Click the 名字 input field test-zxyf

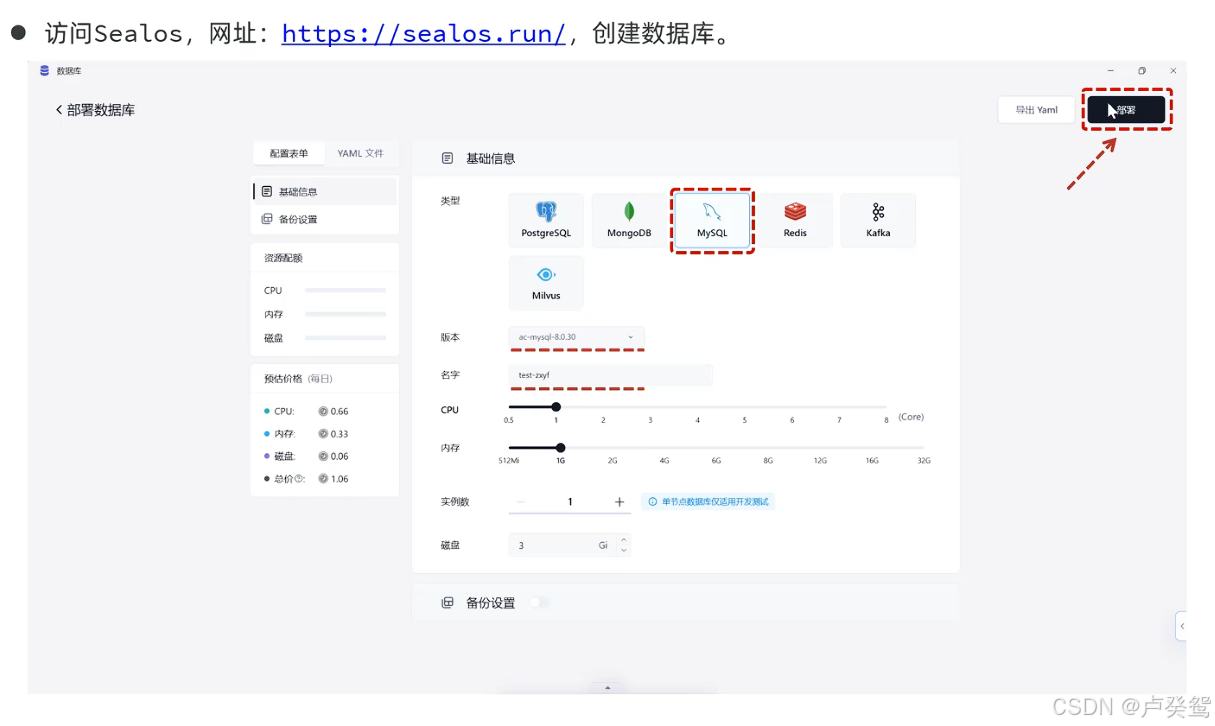(610, 375)
